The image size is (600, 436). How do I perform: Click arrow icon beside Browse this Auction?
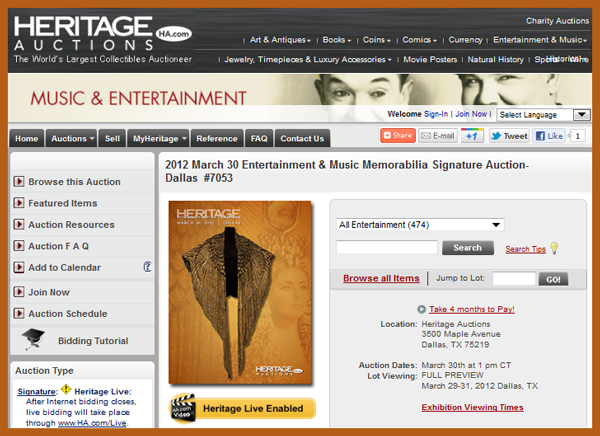[19, 181]
